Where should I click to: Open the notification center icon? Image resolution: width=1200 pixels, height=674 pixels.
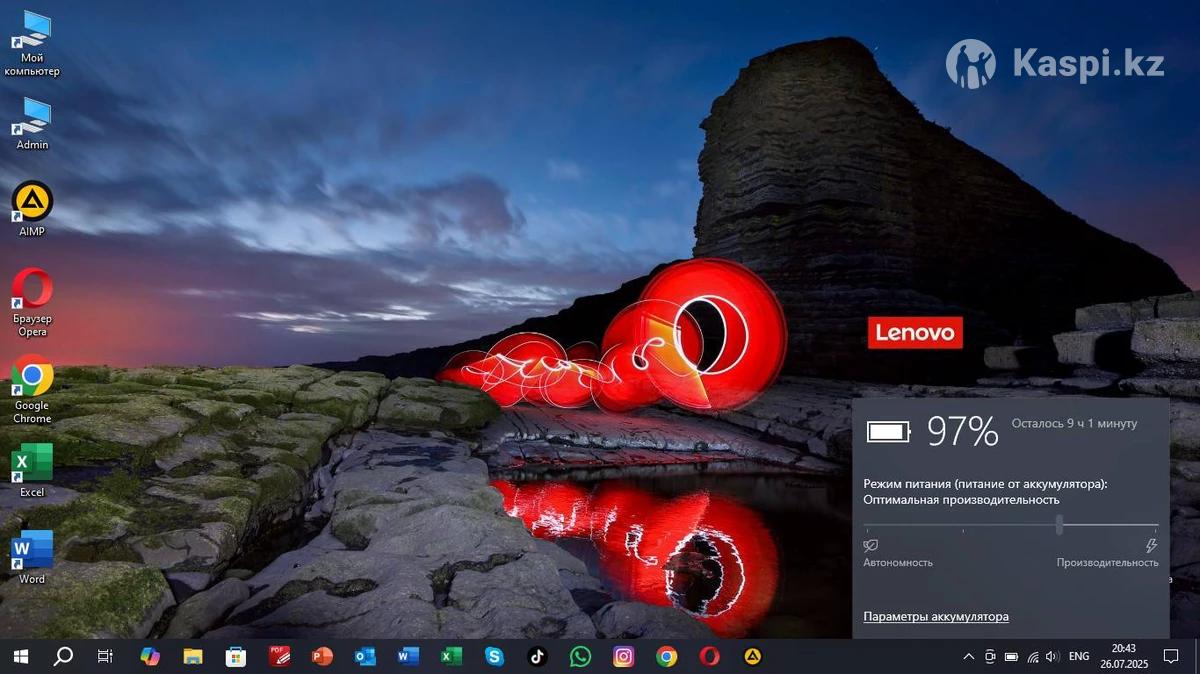pos(1173,657)
